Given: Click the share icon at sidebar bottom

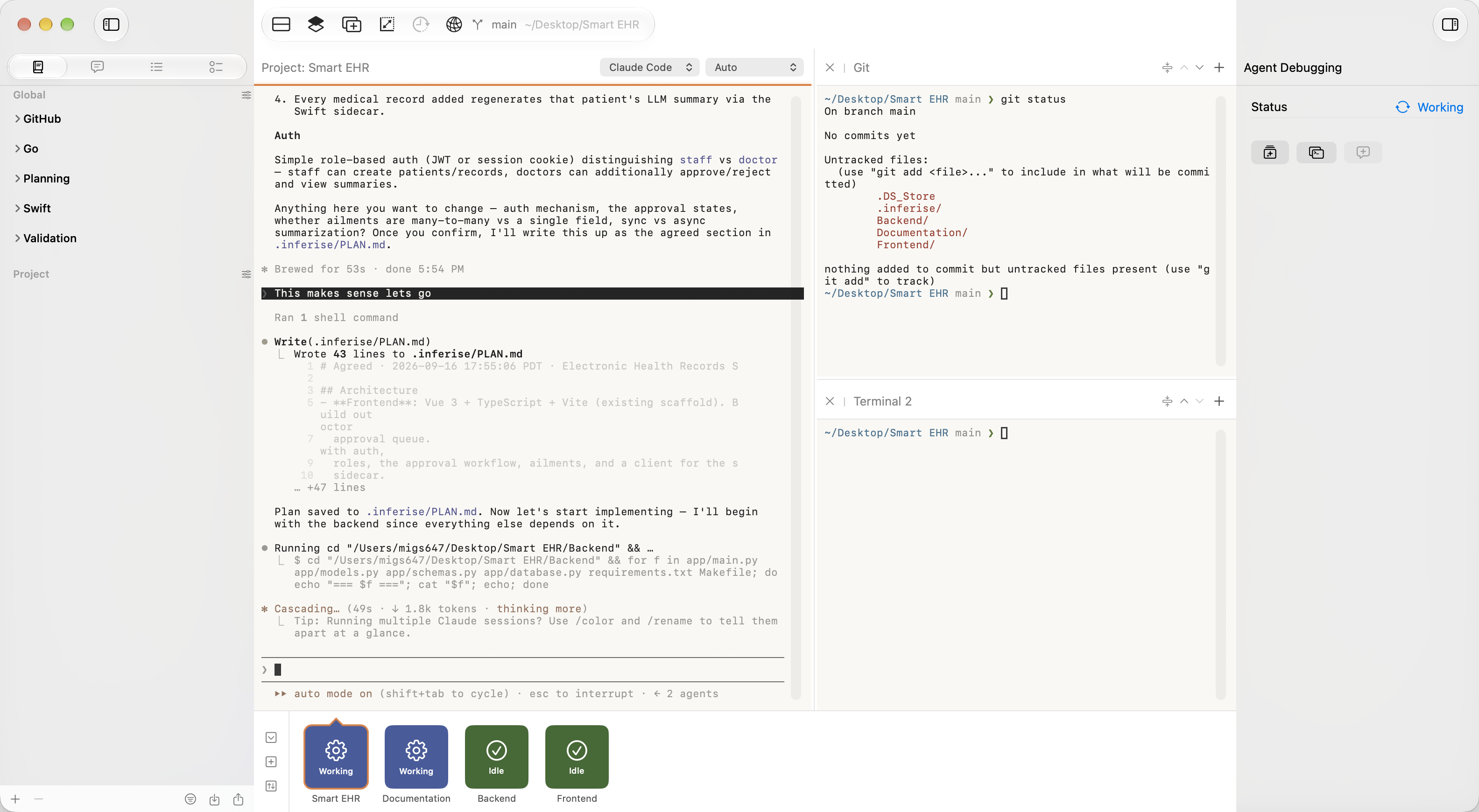Looking at the screenshot, I should pos(238,799).
